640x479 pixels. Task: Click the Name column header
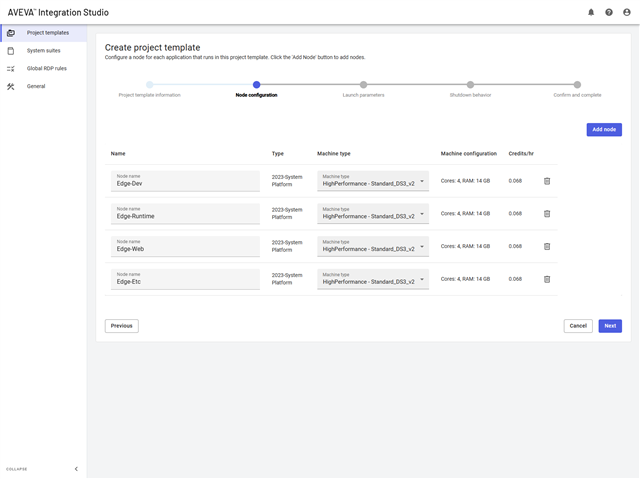(x=118, y=154)
